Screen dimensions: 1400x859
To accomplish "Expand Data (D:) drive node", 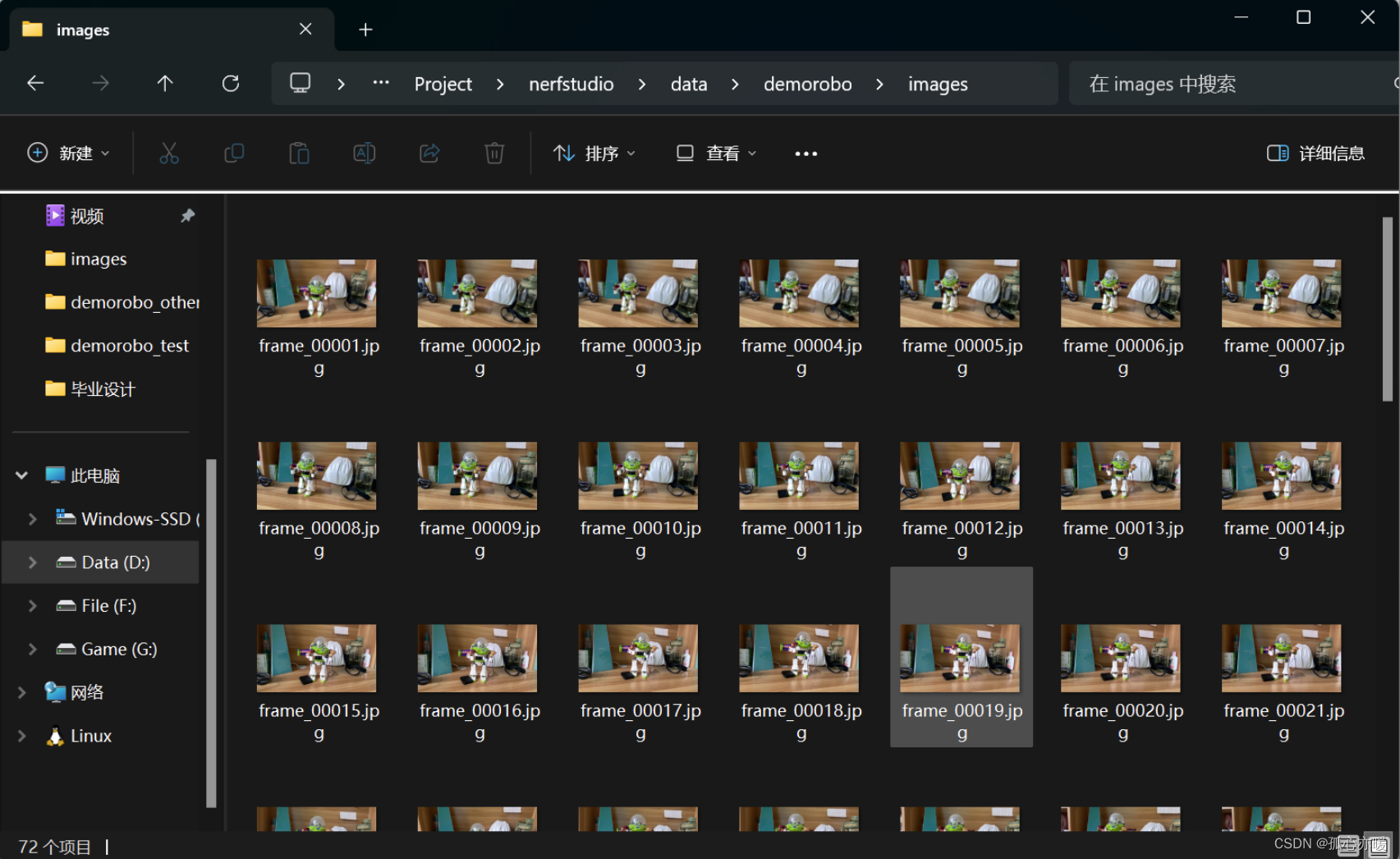I will pyautogui.click(x=33, y=563).
